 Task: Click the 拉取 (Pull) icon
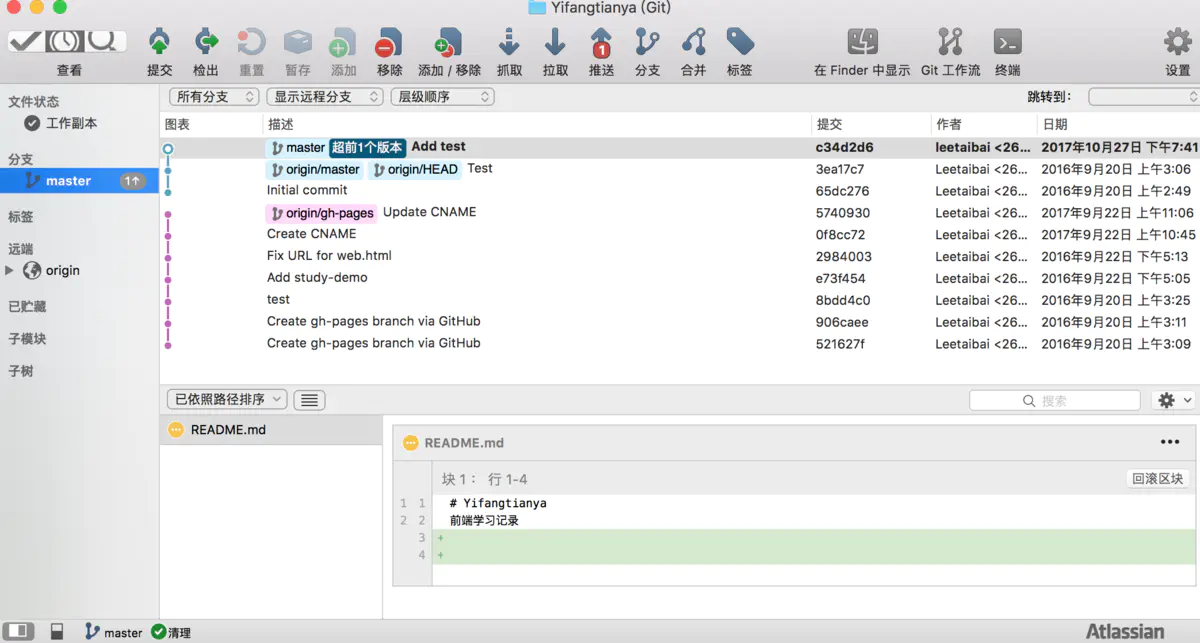pyautogui.click(x=555, y=44)
